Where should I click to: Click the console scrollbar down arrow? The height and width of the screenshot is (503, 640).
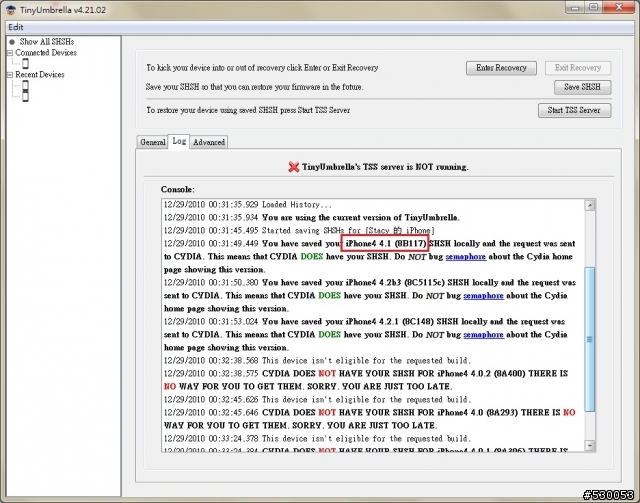(x=589, y=445)
